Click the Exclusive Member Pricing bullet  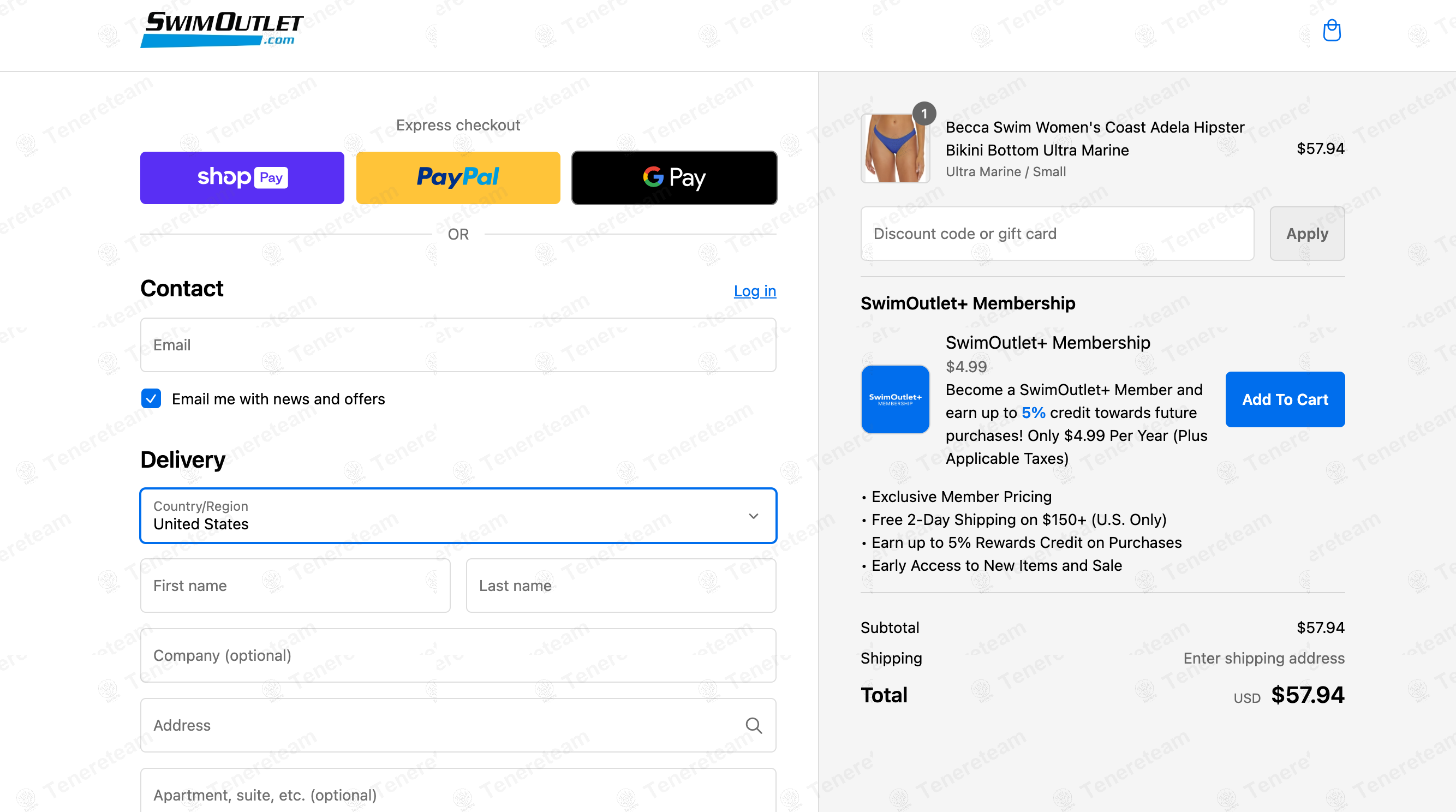[961, 497]
